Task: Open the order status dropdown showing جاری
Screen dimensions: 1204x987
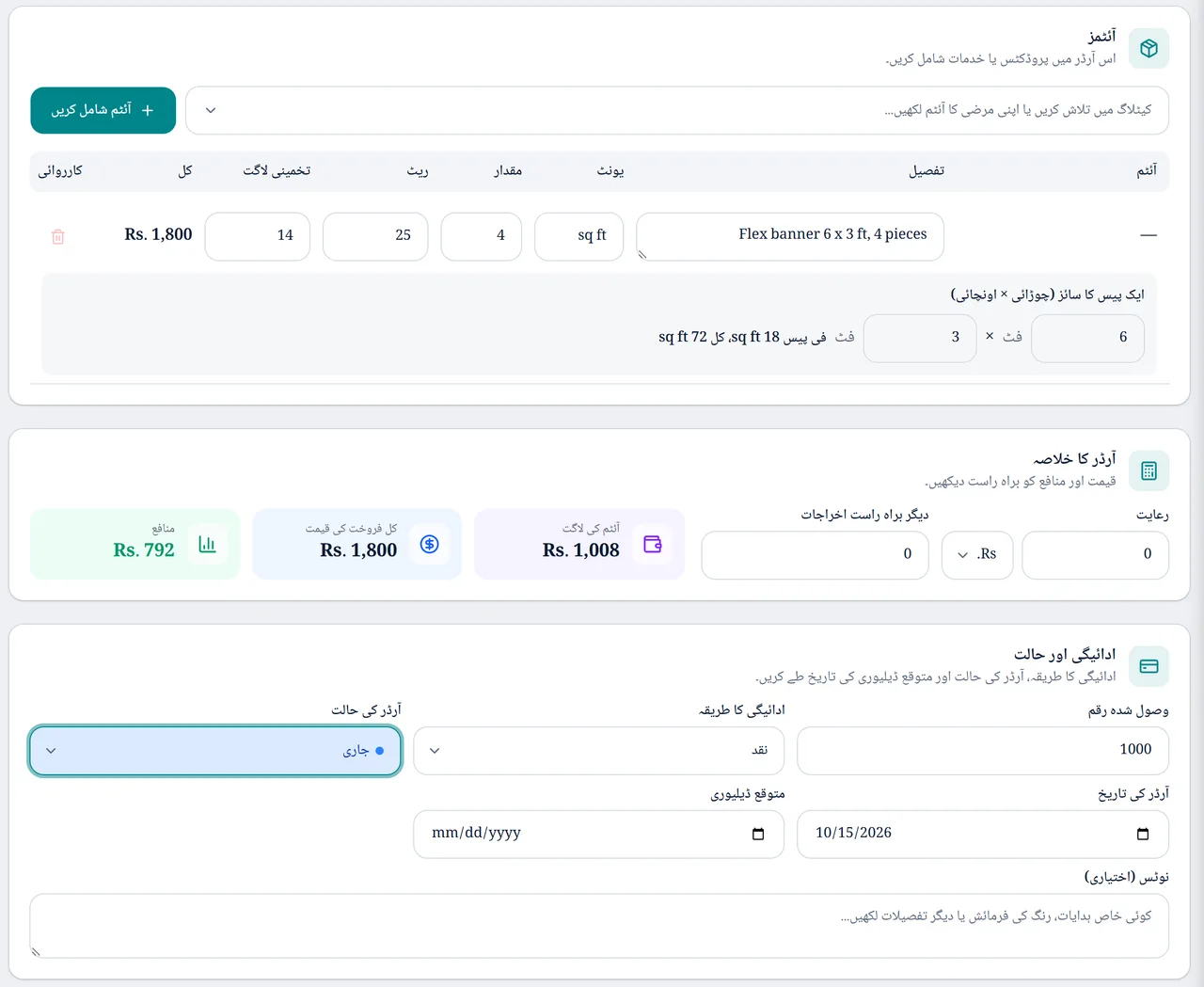Action: tap(215, 751)
